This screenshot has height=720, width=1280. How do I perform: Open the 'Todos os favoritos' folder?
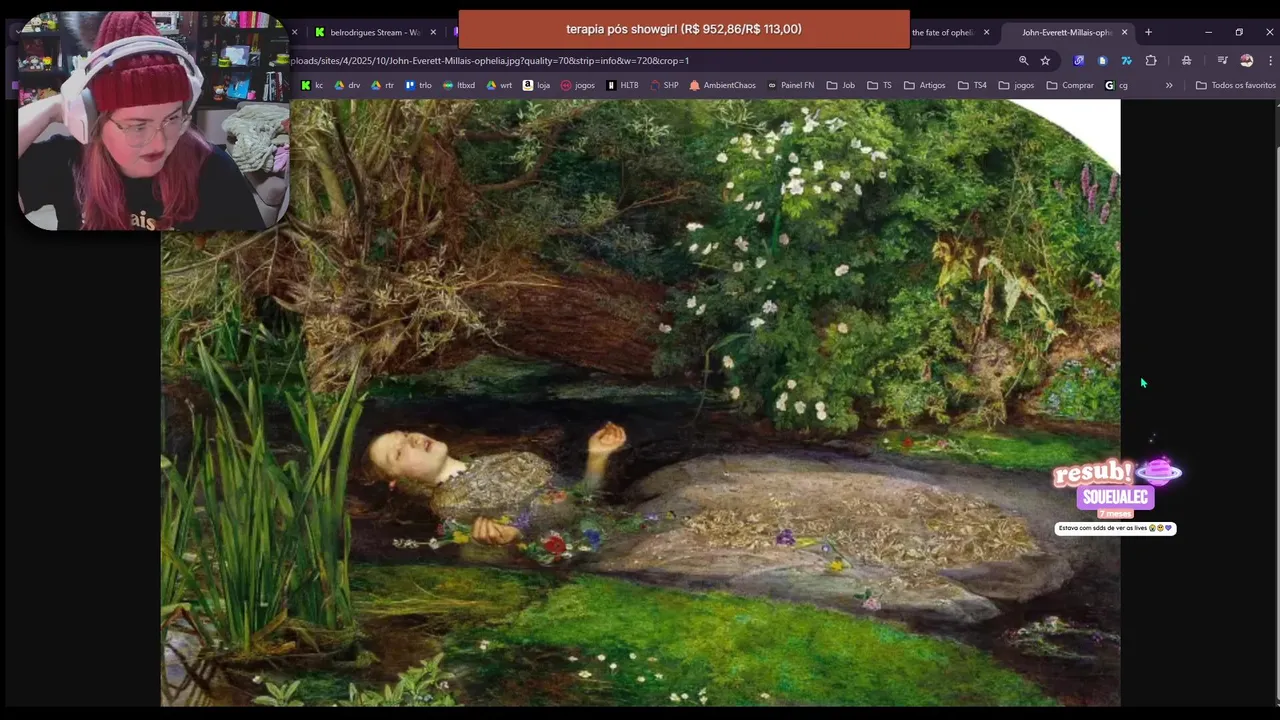[1236, 85]
